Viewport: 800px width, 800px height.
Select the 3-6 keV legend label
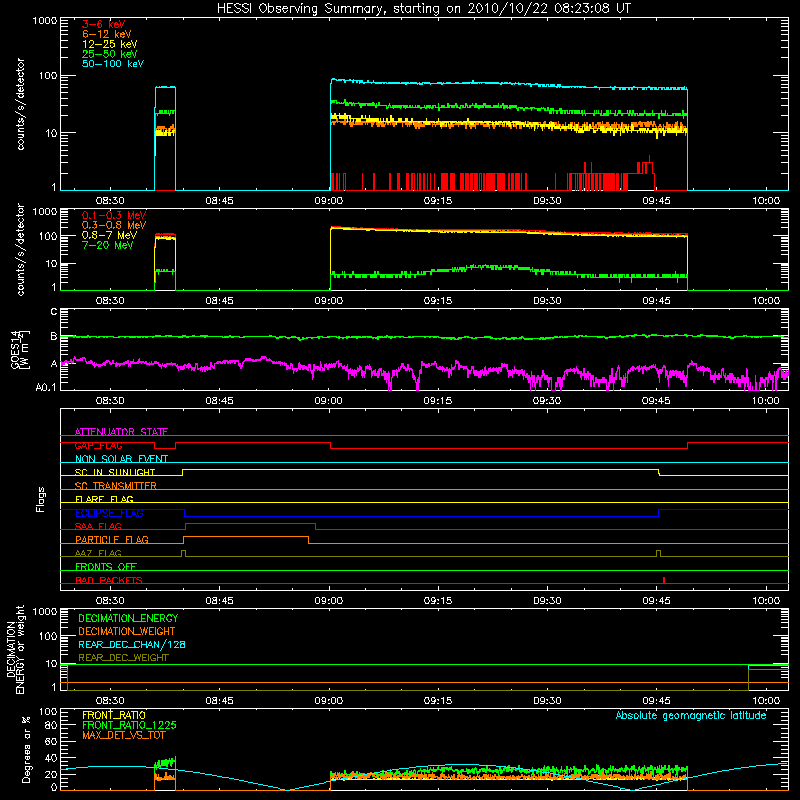pyautogui.click(x=104, y=24)
